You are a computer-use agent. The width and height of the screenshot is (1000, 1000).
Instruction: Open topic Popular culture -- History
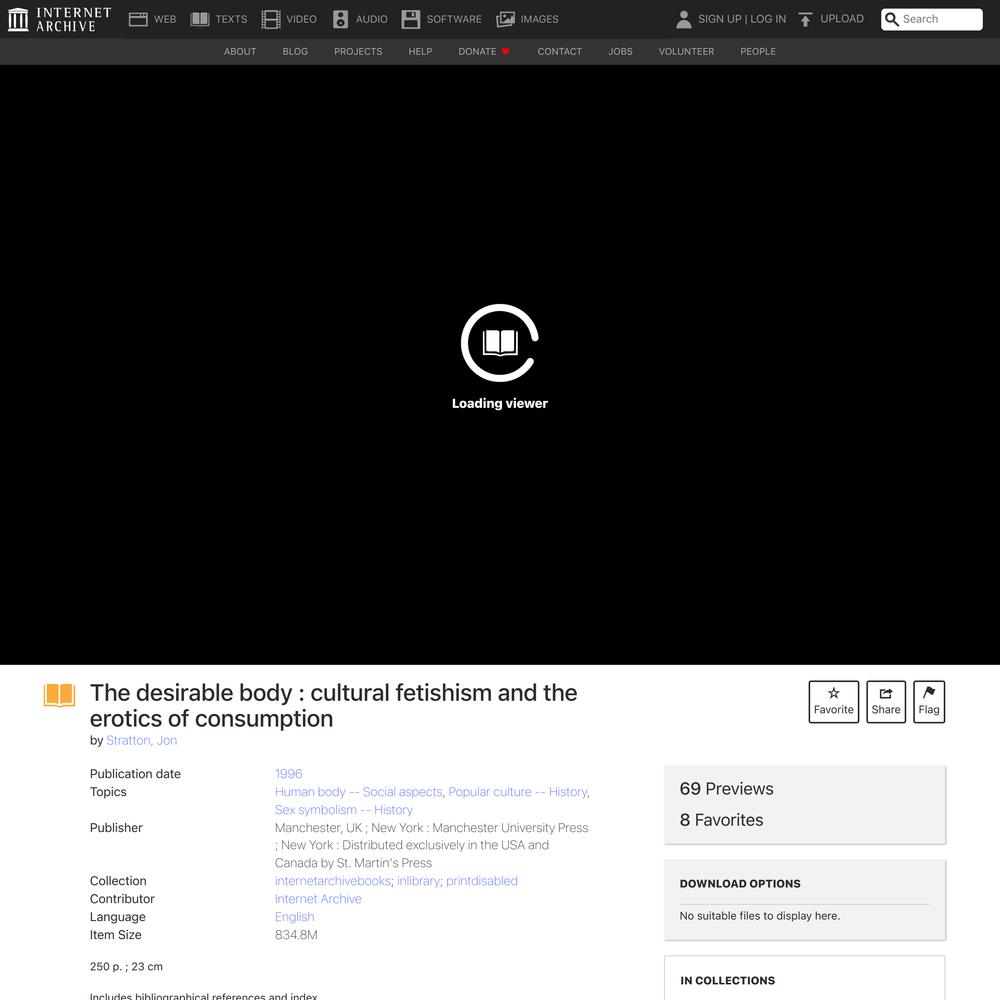[517, 791]
